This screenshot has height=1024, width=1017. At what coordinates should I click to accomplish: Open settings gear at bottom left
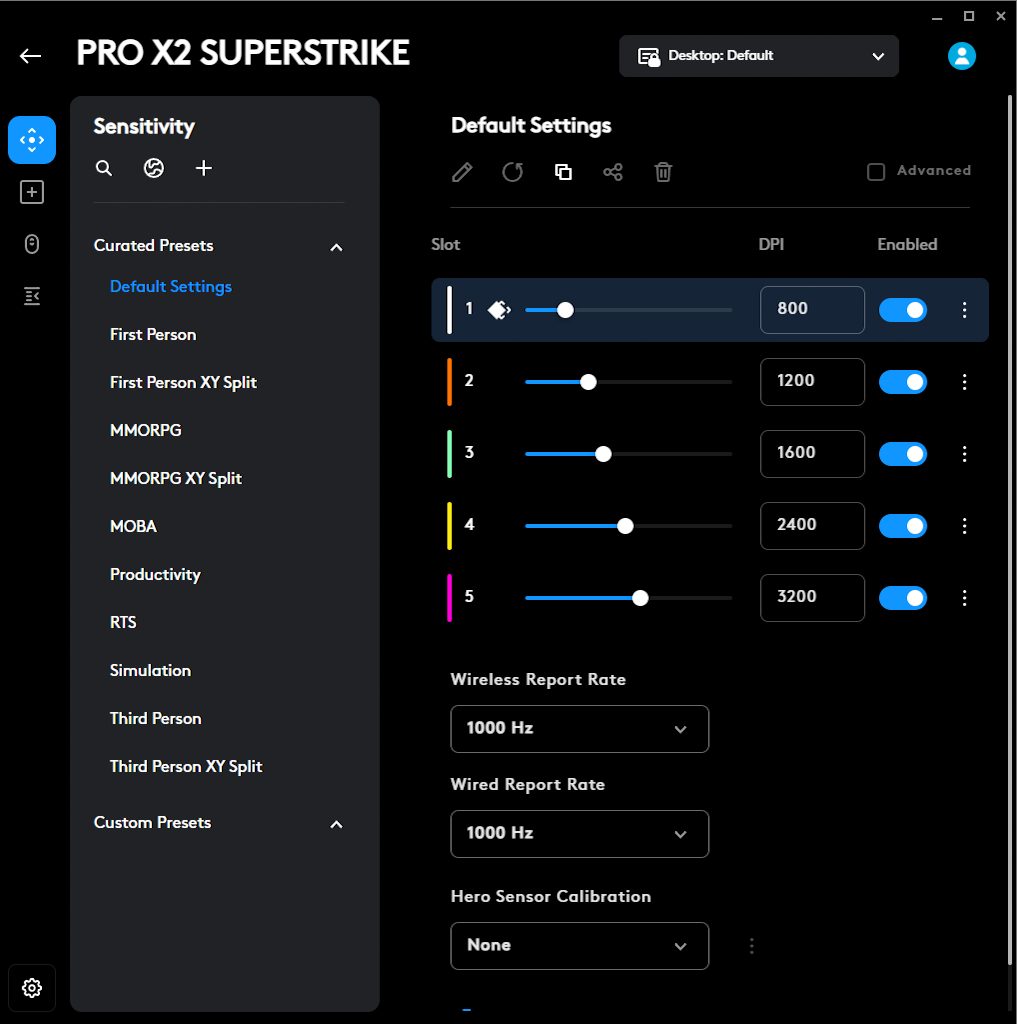point(31,987)
